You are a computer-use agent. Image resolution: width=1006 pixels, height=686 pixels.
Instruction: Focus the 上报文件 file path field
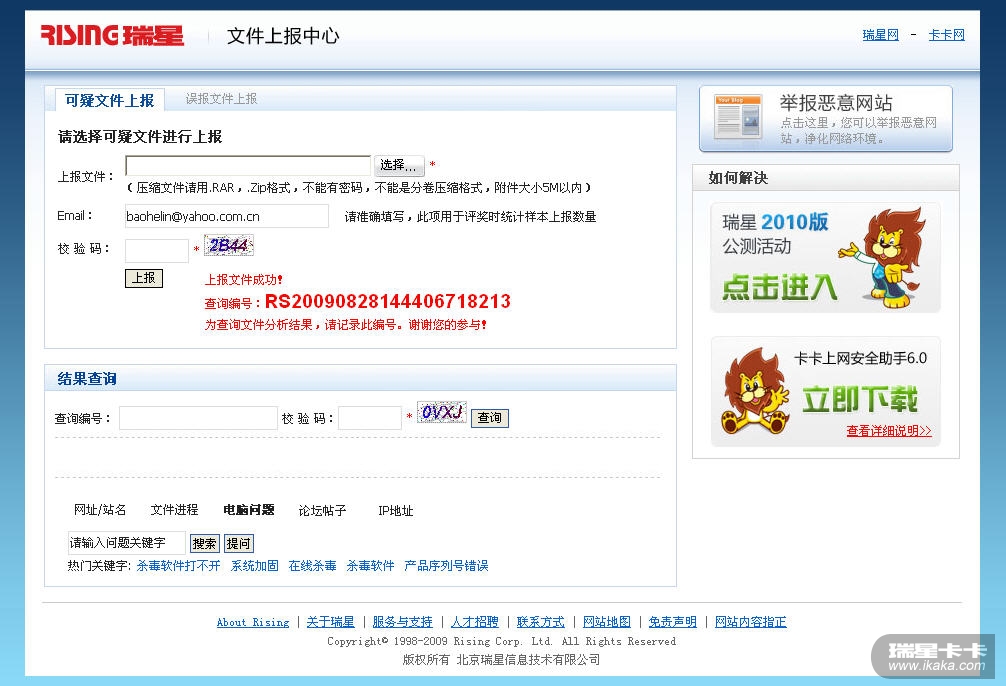[248, 166]
